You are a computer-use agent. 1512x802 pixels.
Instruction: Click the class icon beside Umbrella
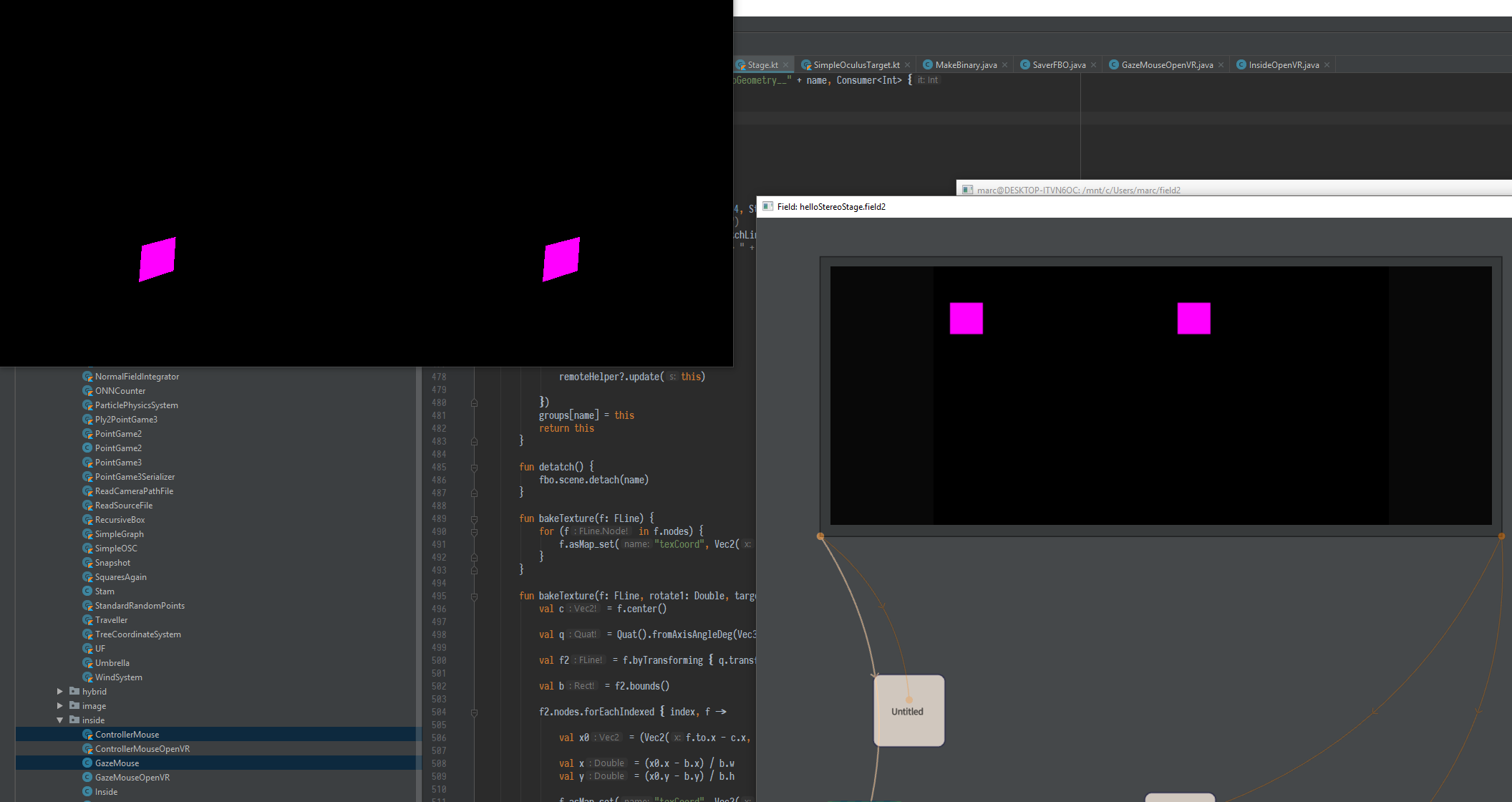87,663
